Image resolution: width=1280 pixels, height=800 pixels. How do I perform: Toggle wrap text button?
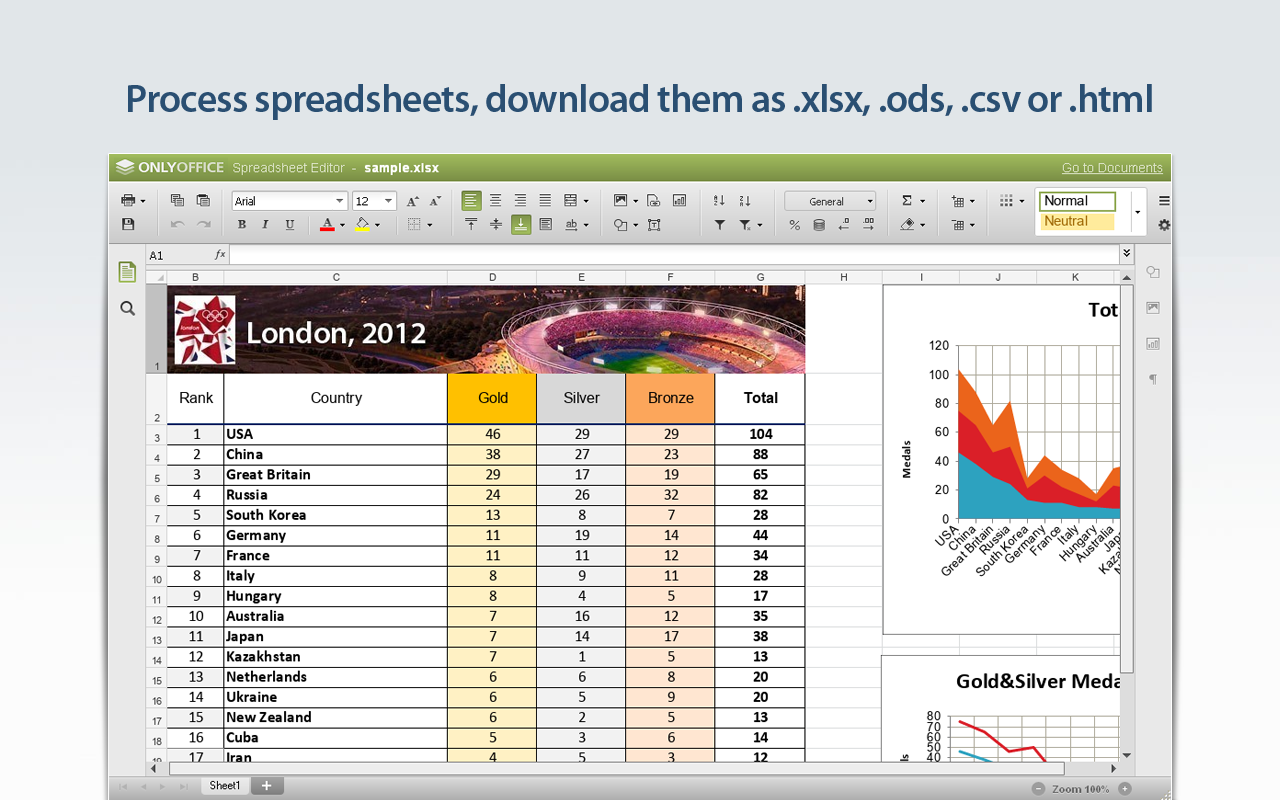pyautogui.click(x=545, y=225)
